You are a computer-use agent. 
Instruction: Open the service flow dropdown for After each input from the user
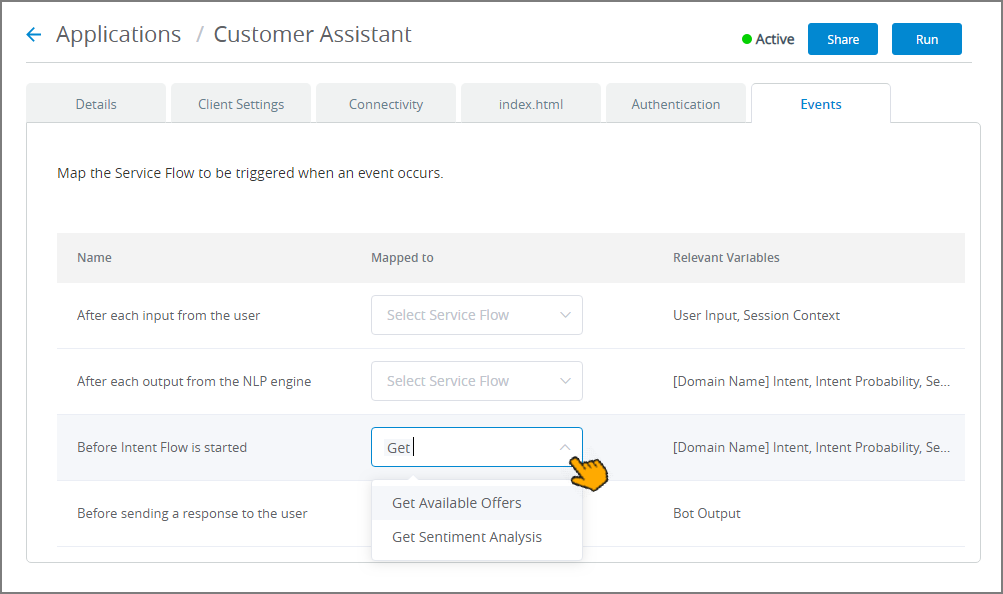pyautogui.click(x=477, y=315)
